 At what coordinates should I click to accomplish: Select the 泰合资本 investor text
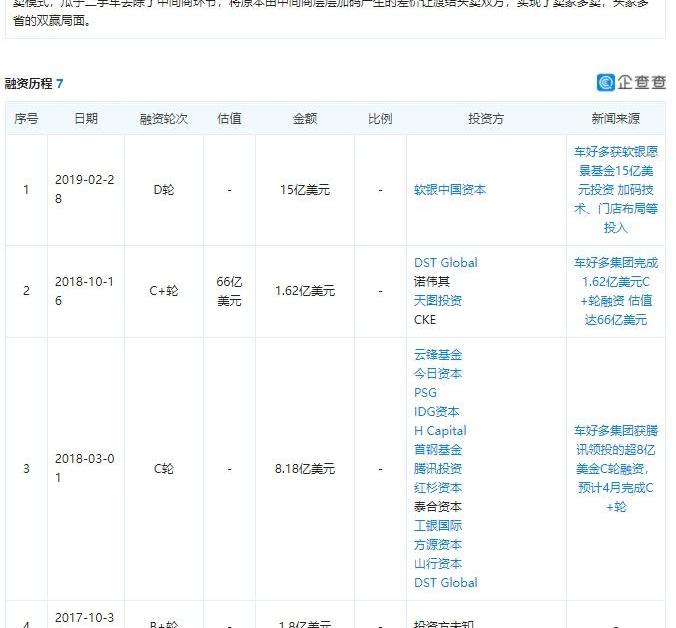[438, 506]
